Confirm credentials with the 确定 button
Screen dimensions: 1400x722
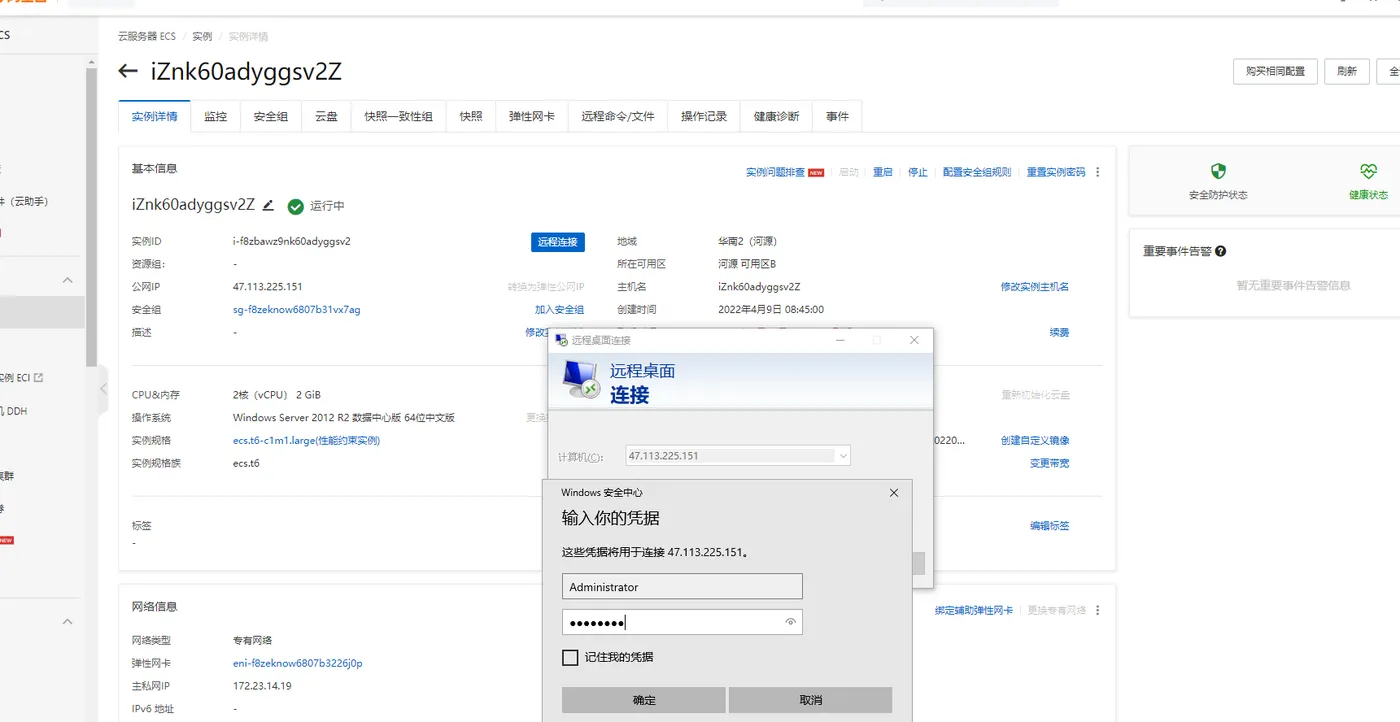[x=644, y=700]
